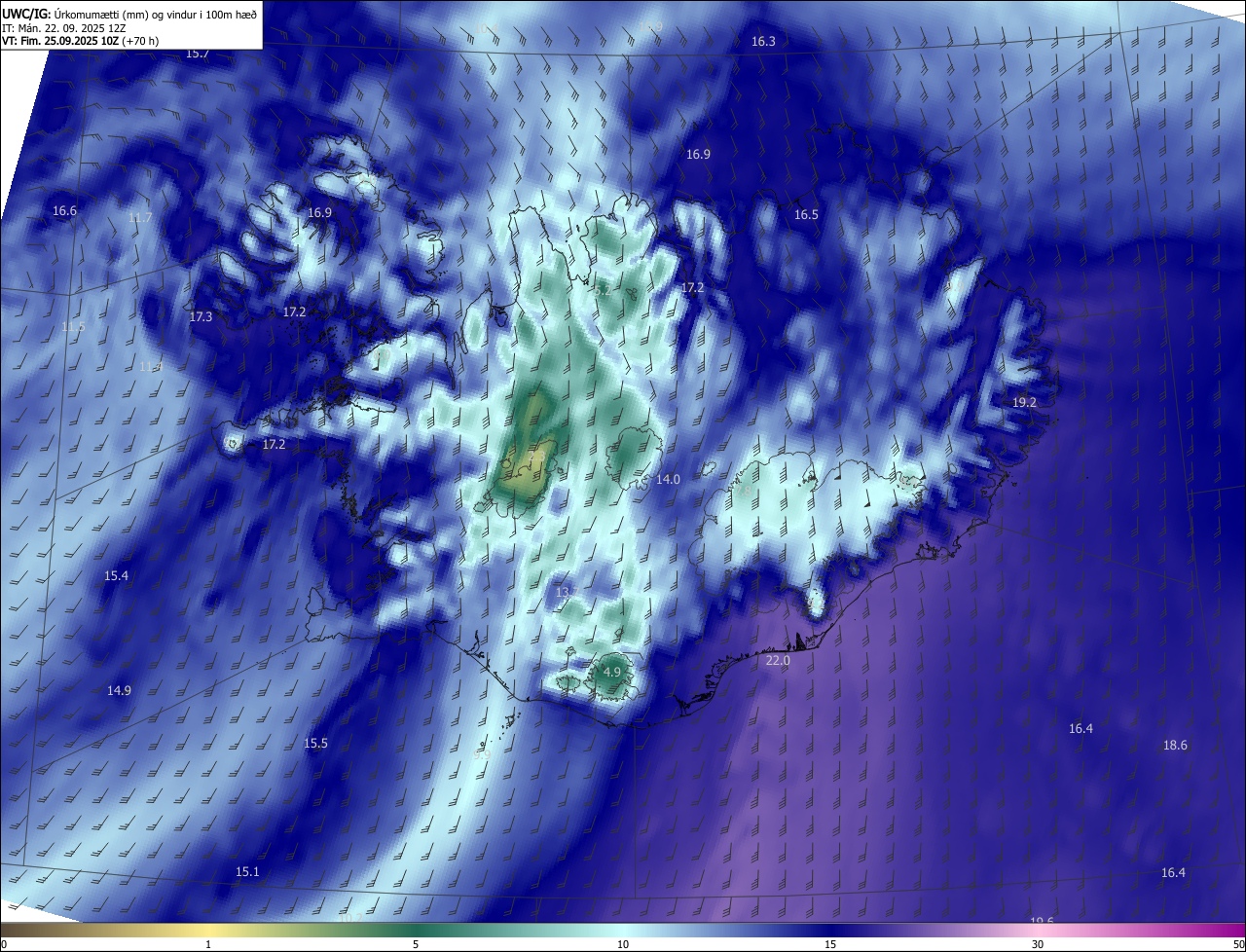Pick the 15.5 value label on the map
The image size is (1246, 952).
315,744
